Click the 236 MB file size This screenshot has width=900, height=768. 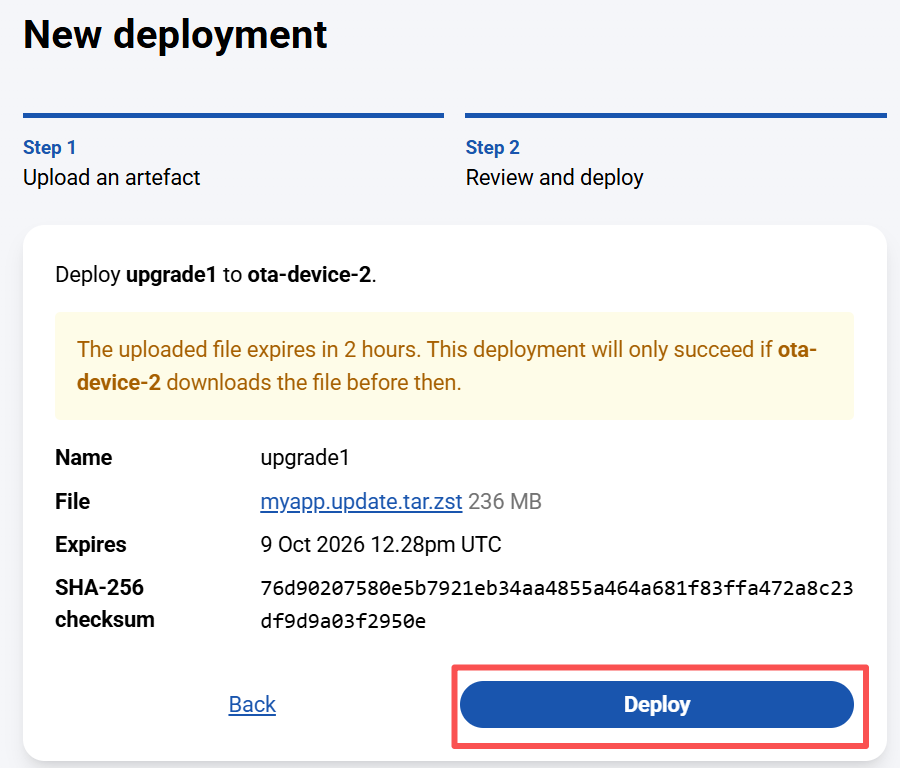(x=505, y=501)
